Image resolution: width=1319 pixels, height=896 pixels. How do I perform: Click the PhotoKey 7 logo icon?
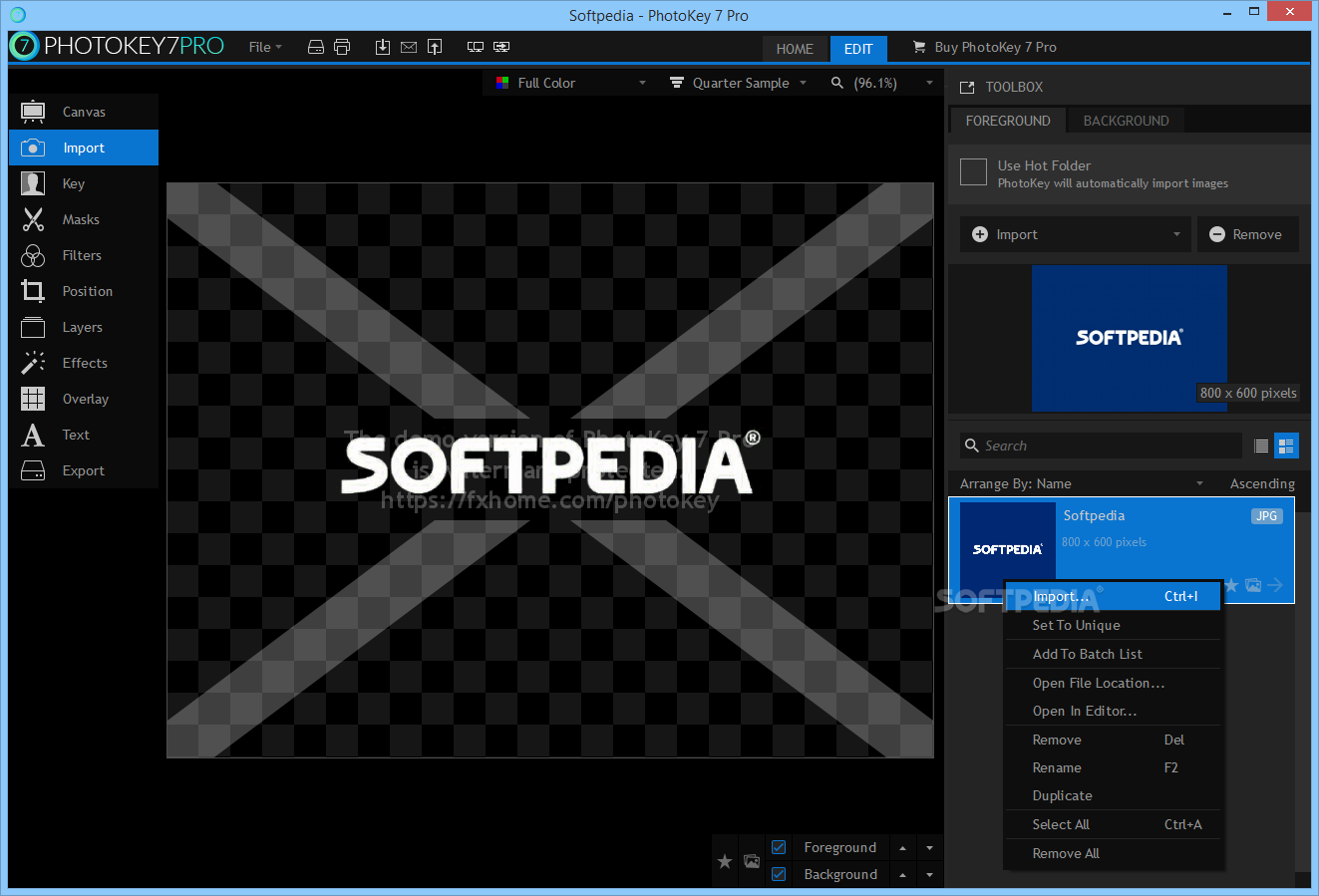(24, 46)
